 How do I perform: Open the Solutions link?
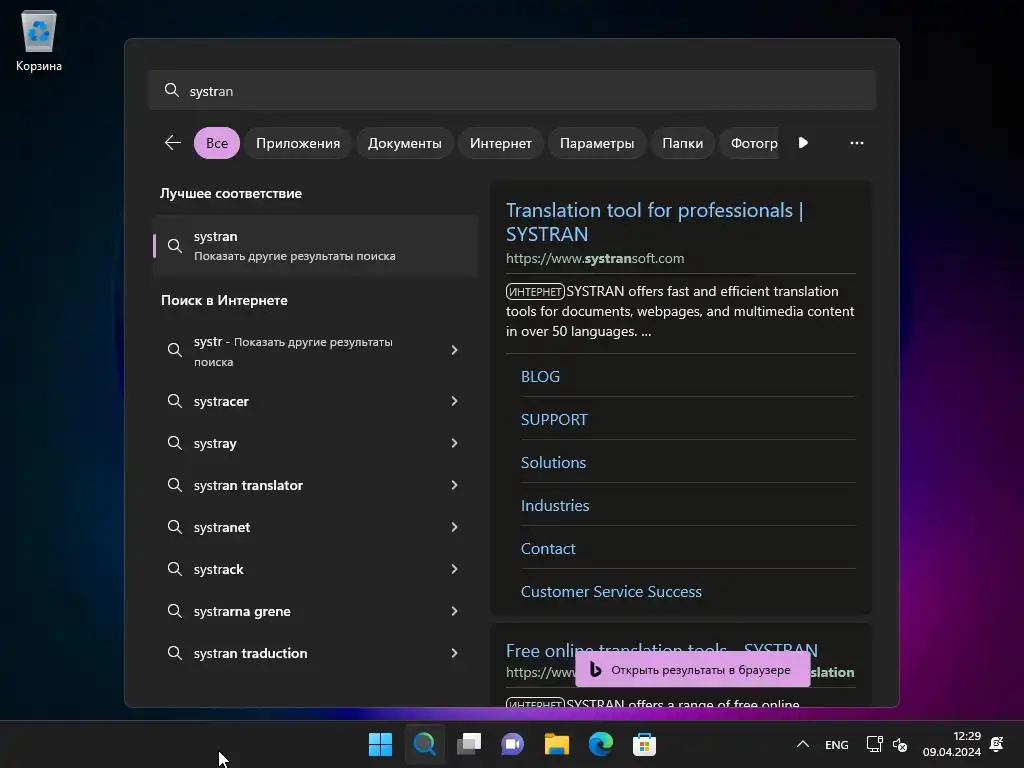coord(553,463)
